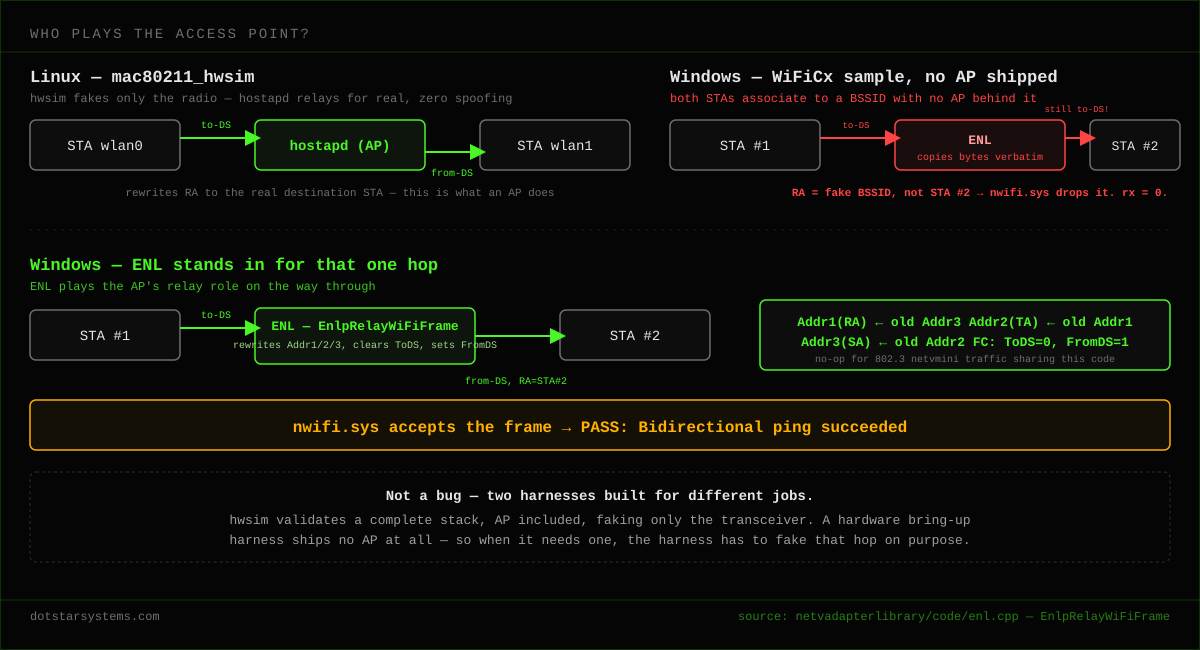Viewport: 1200px width, 650px height.
Task: Open the dotstarsystems.com footer link
Action: (x=95, y=617)
